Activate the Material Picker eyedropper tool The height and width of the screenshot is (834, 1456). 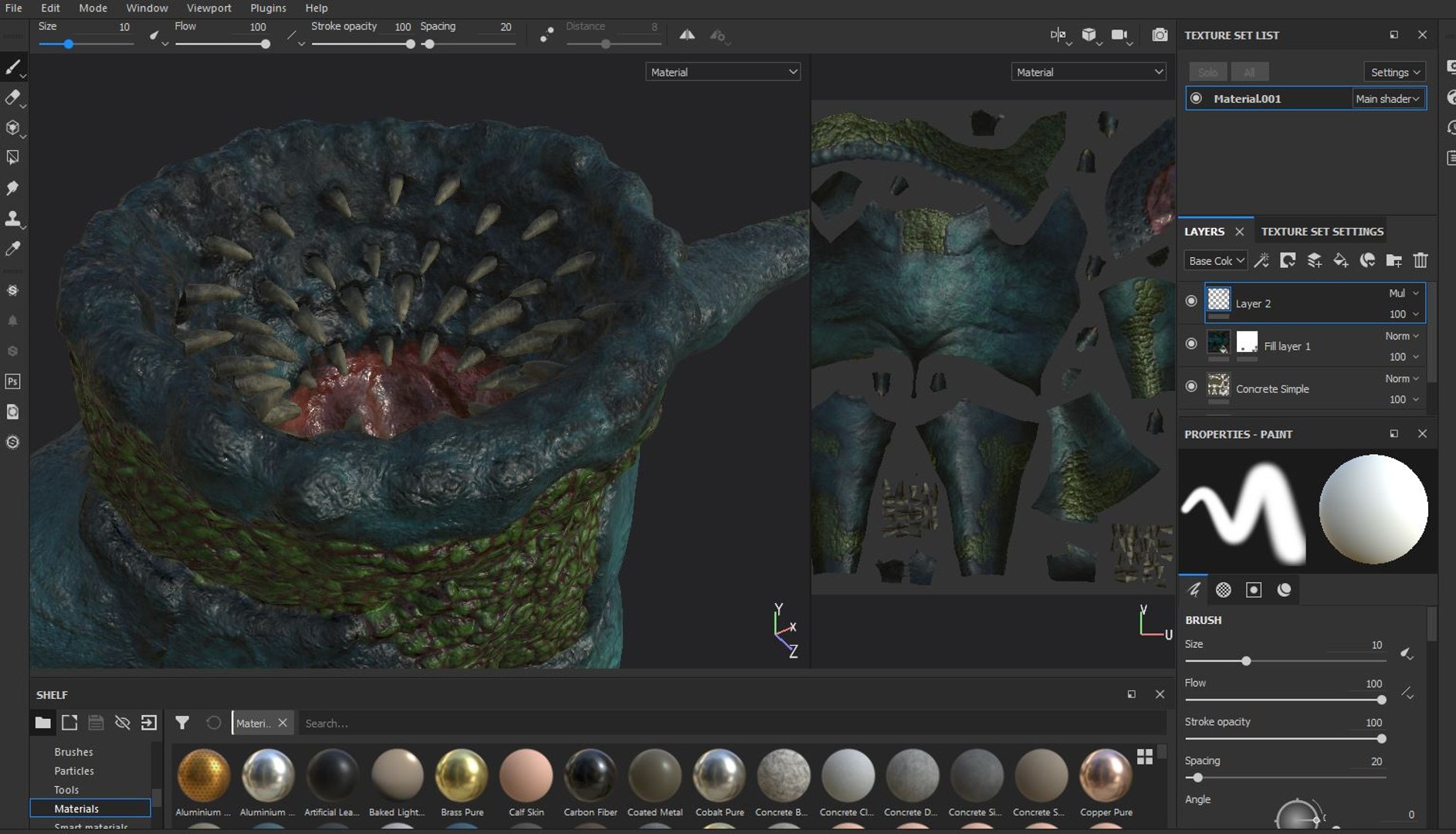coord(13,249)
